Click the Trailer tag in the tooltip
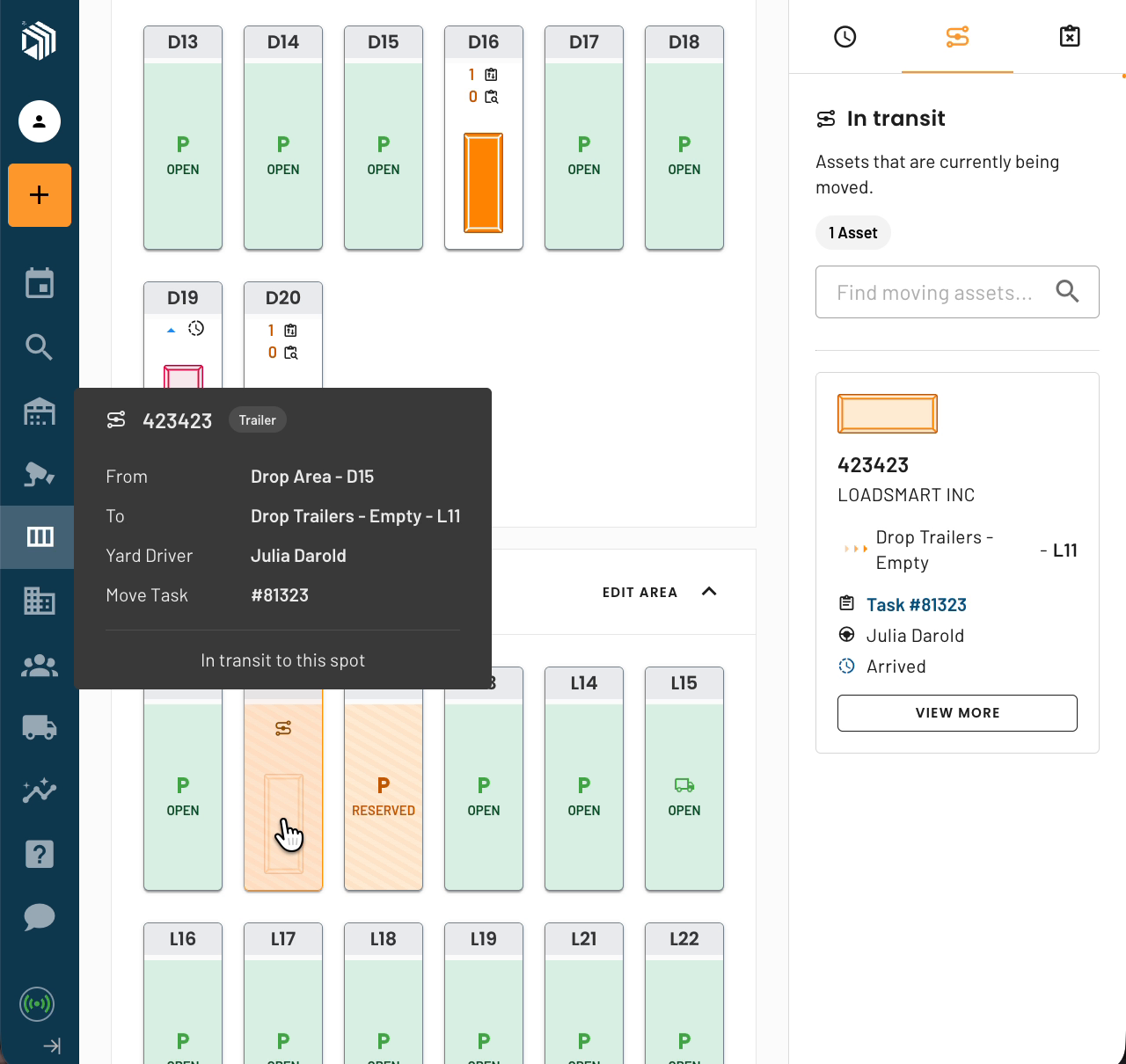1126x1064 pixels. click(x=258, y=420)
